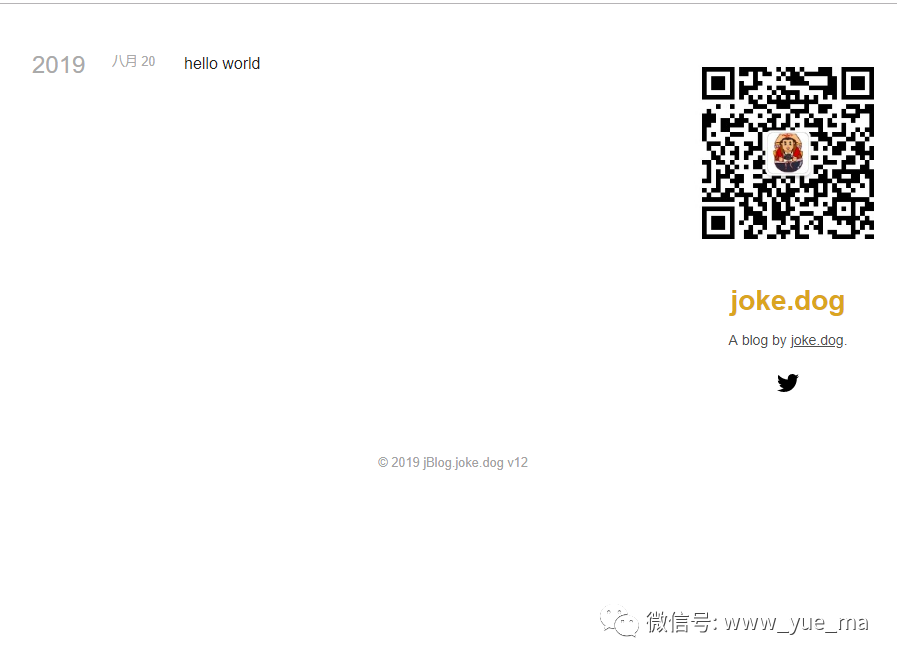
Task: Click the QR code image
Action: pos(788,153)
